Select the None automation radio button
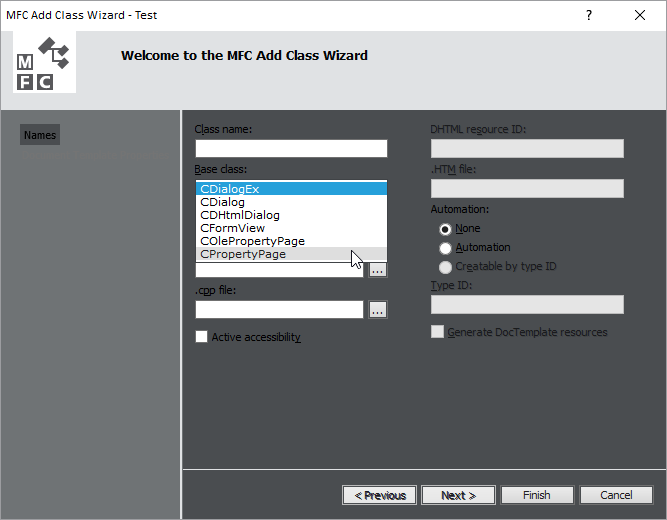 [445, 229]
